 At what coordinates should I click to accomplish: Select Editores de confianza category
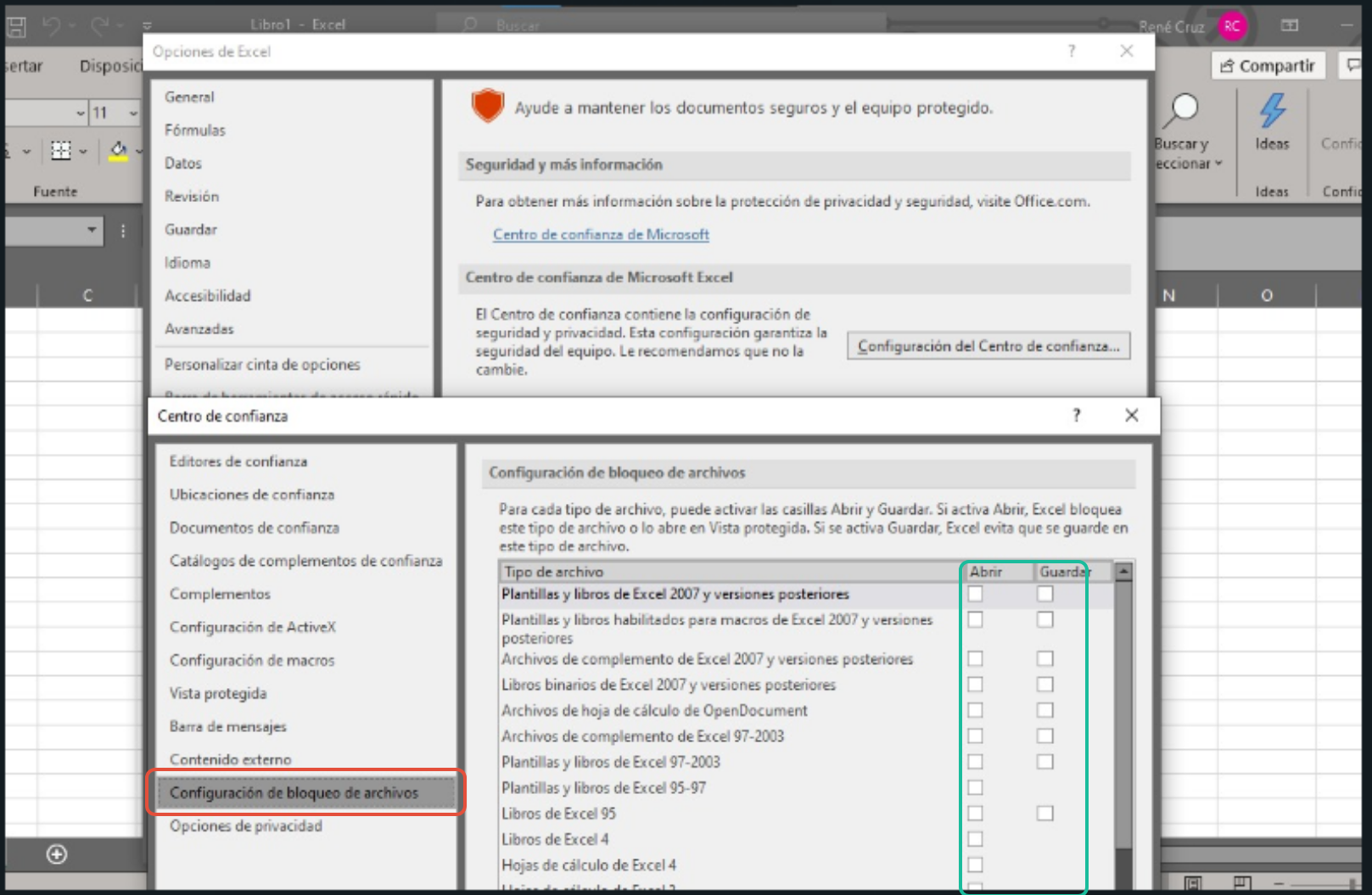click(x=238, y=461)
